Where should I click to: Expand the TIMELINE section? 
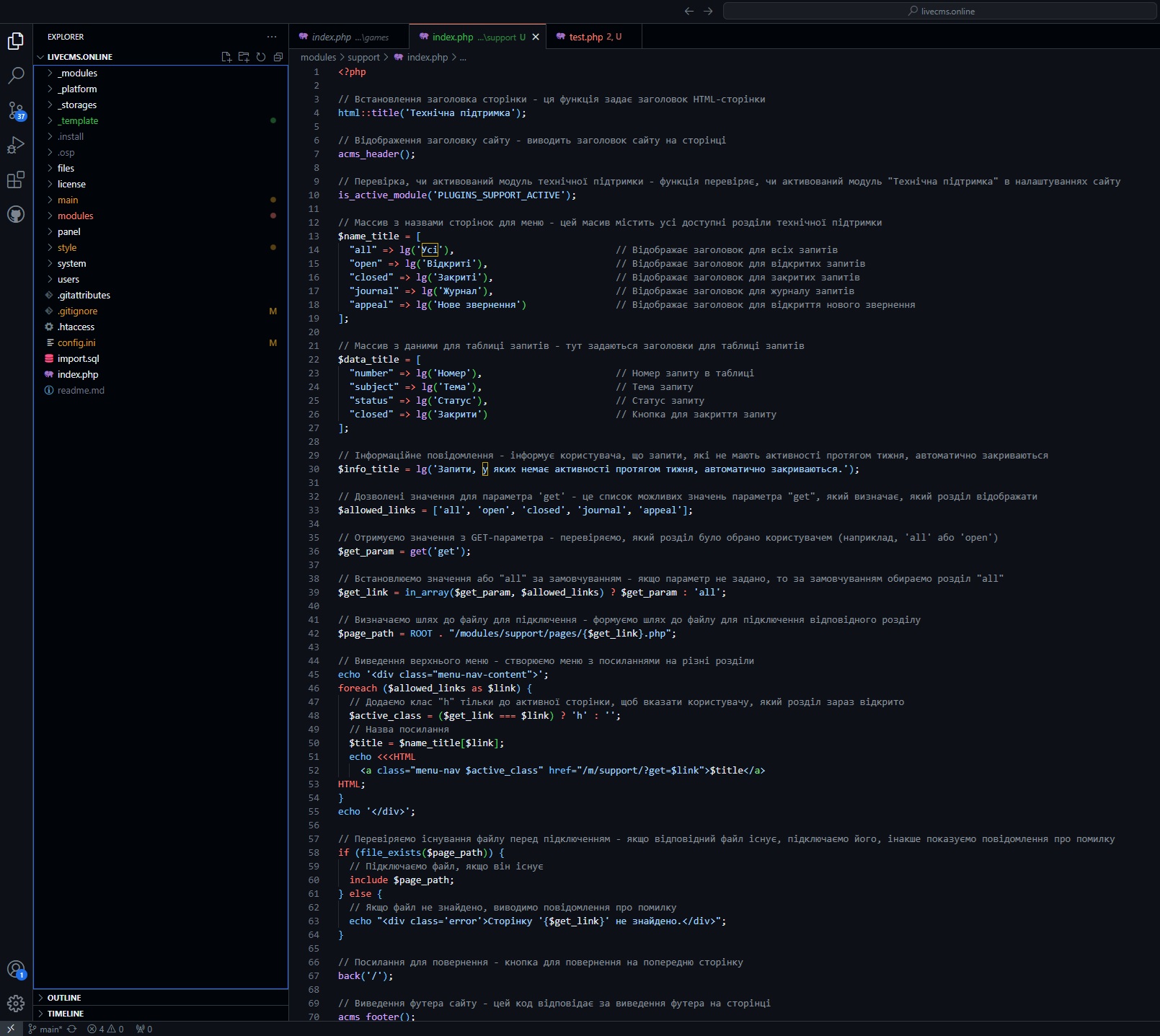66,1014
